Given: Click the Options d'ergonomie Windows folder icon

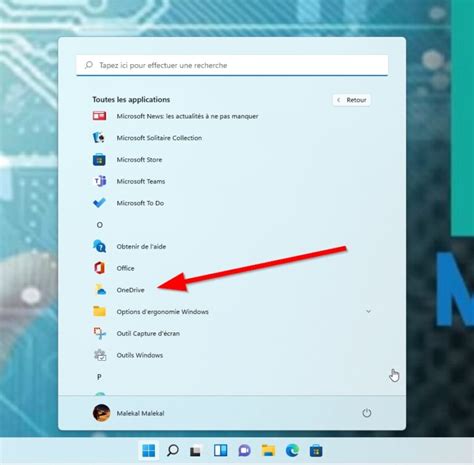Looking at the screenshot, I should 99,311.
